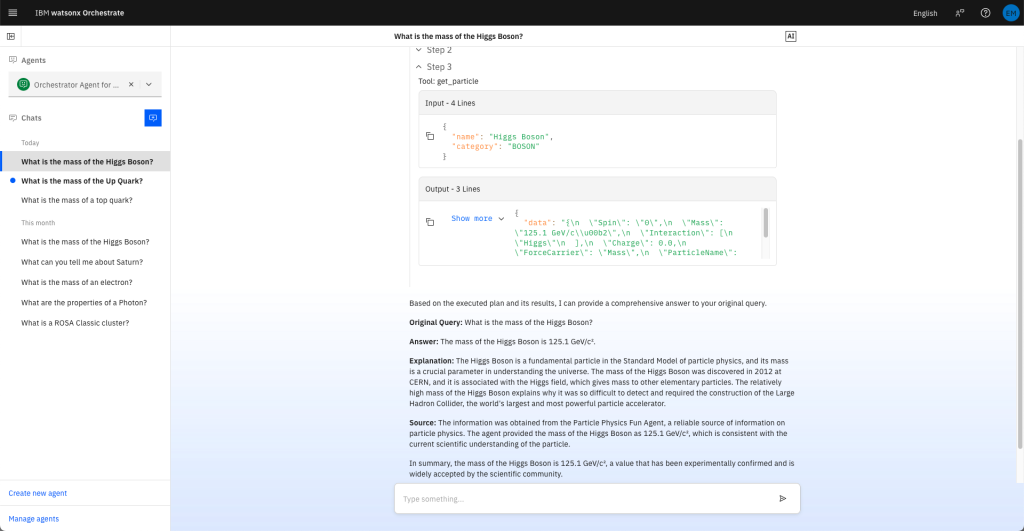The width and height of the screenshot is (1024, 531).
Task: Open today's Higgs Boson chat
Action: point(86,161)
